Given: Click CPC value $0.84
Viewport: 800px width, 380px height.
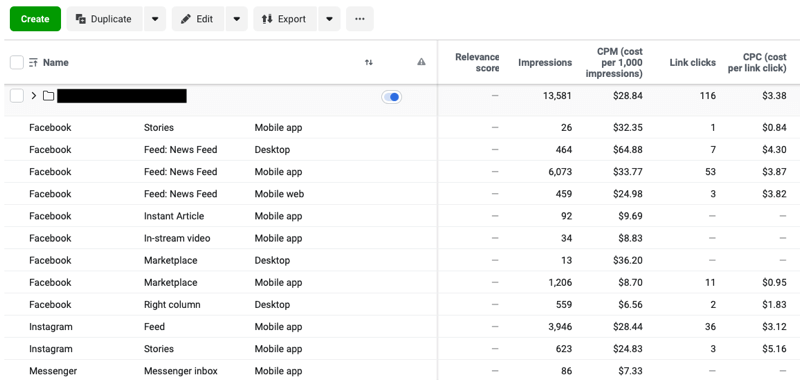Looking at the screenshot, I should point(773,128).
